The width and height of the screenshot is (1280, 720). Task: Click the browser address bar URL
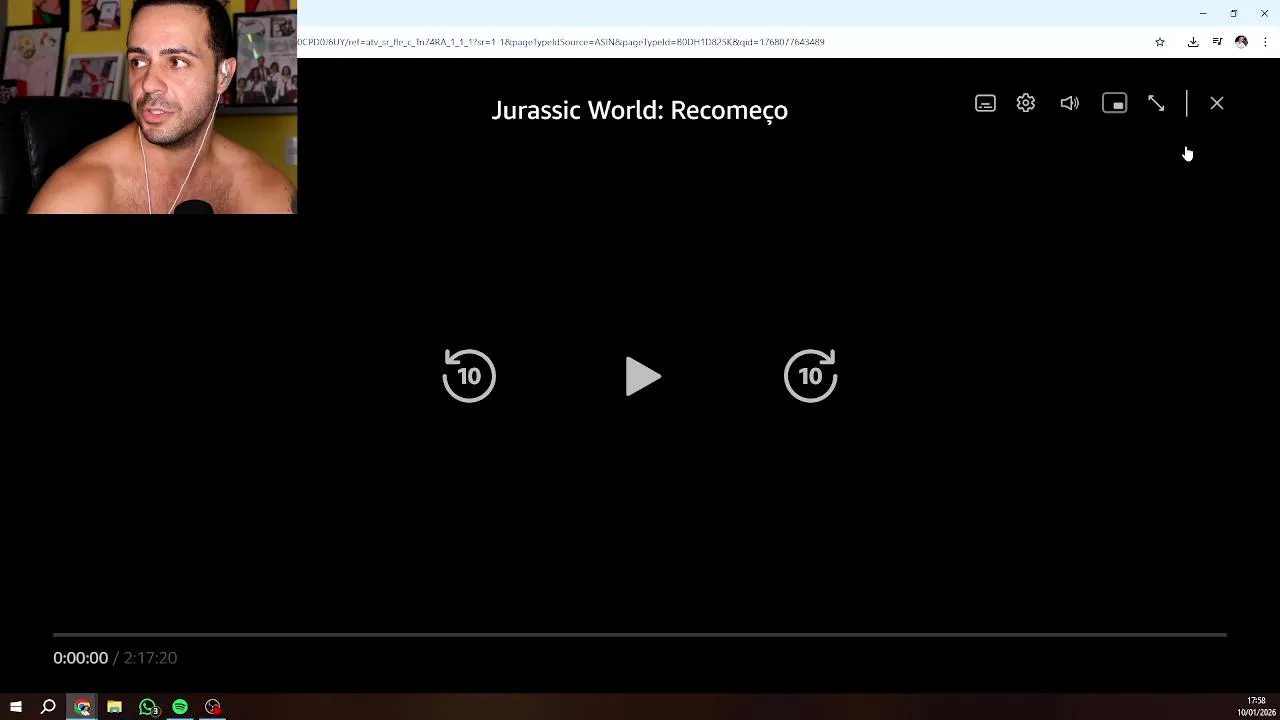[561, 42]
